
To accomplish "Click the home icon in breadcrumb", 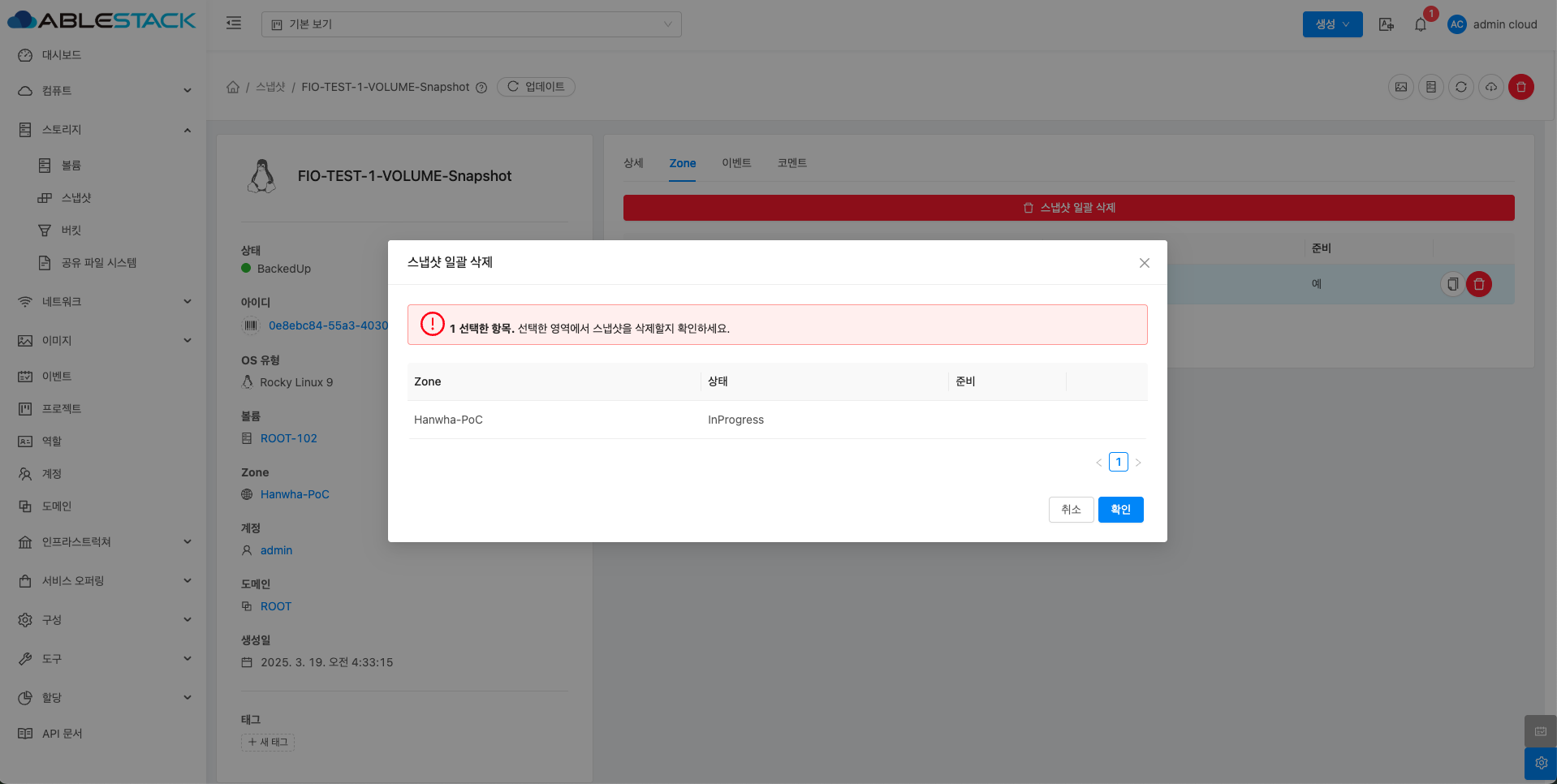I will 233,87.
